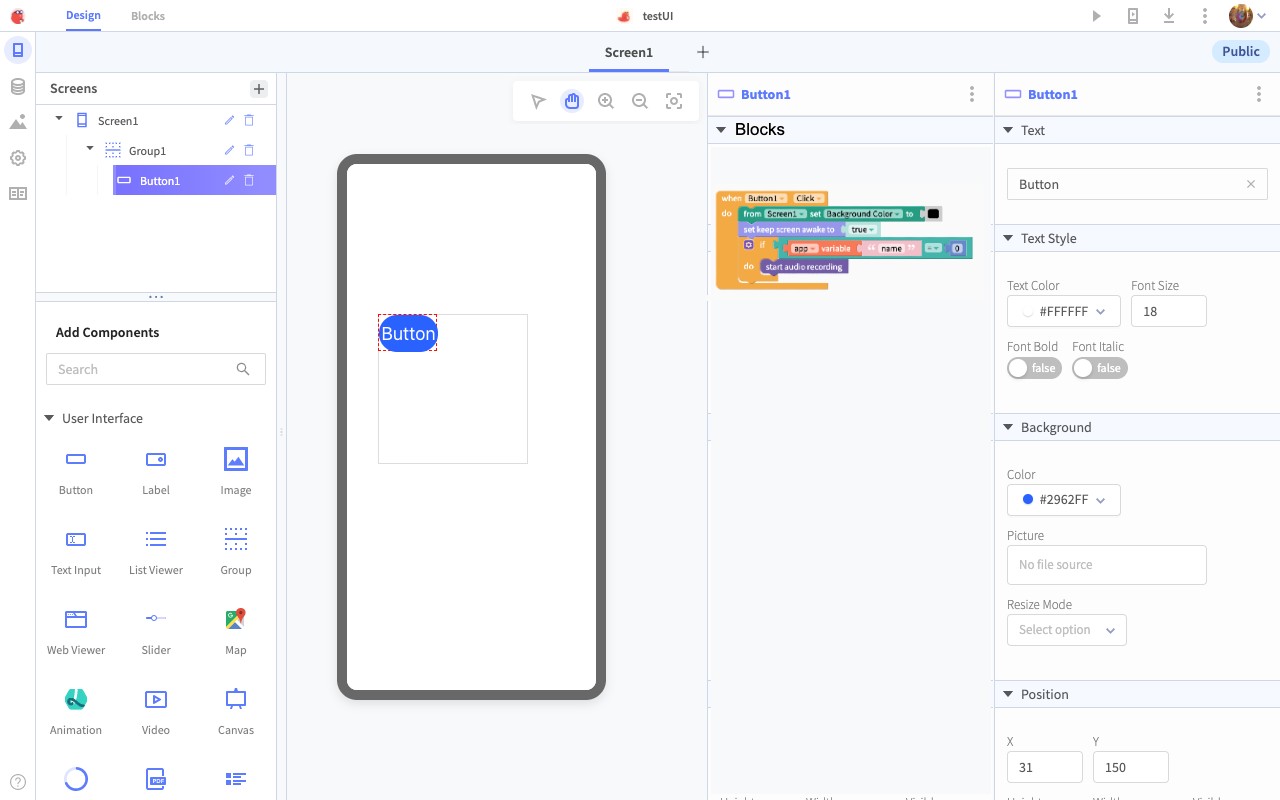1280x800 pixels.
Task: Open Text Color #FFFFFF picker
Action: tap(1063, 311)
